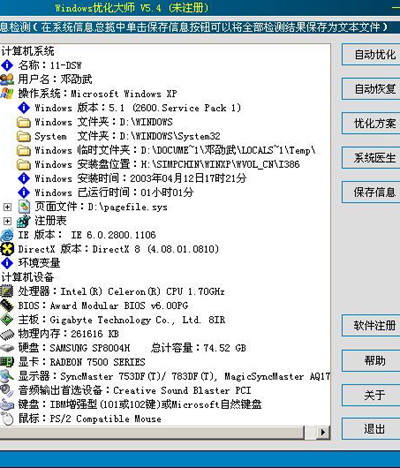The image size is (400, 468).
Task: Click the 退出 button
Action: [x=371, y=429]
